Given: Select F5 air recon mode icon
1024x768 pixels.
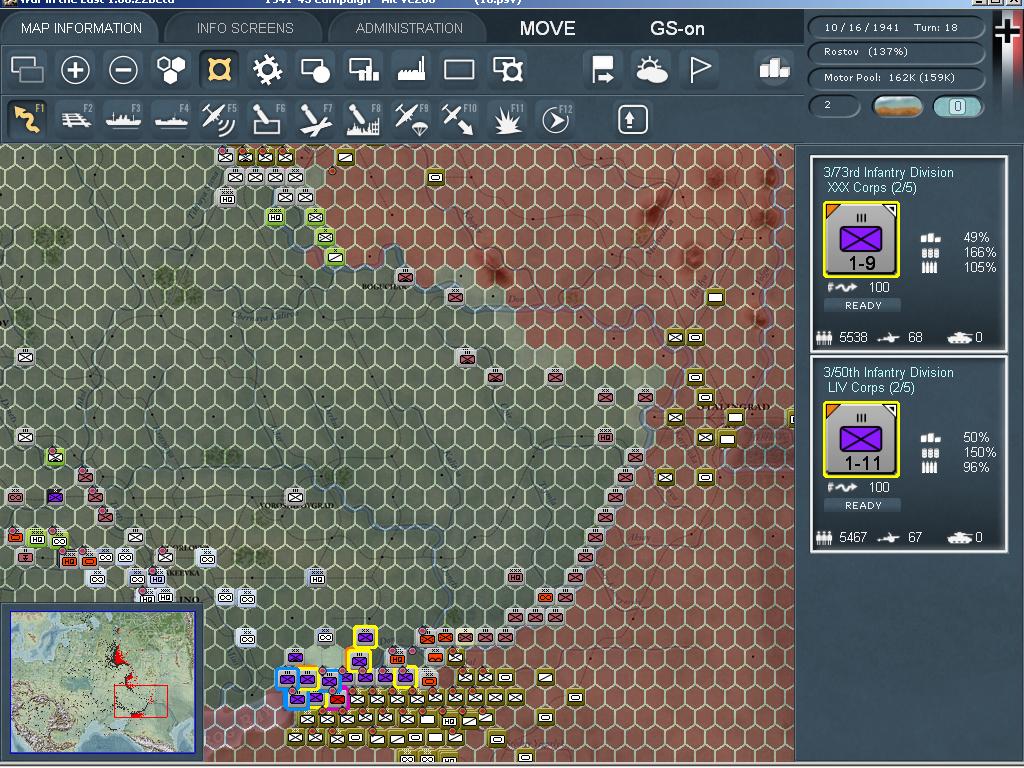Looking at the screenshot, I should (x=219, y=119).
